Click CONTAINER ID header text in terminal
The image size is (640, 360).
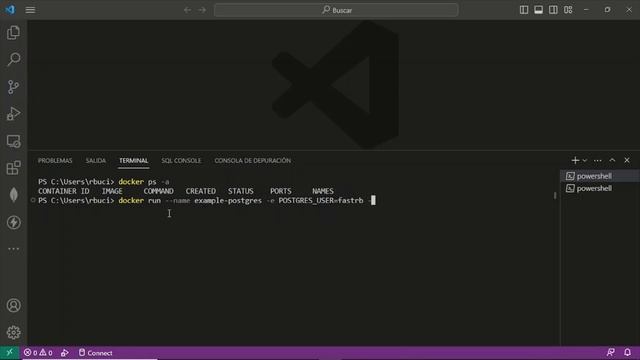point(64,191)
